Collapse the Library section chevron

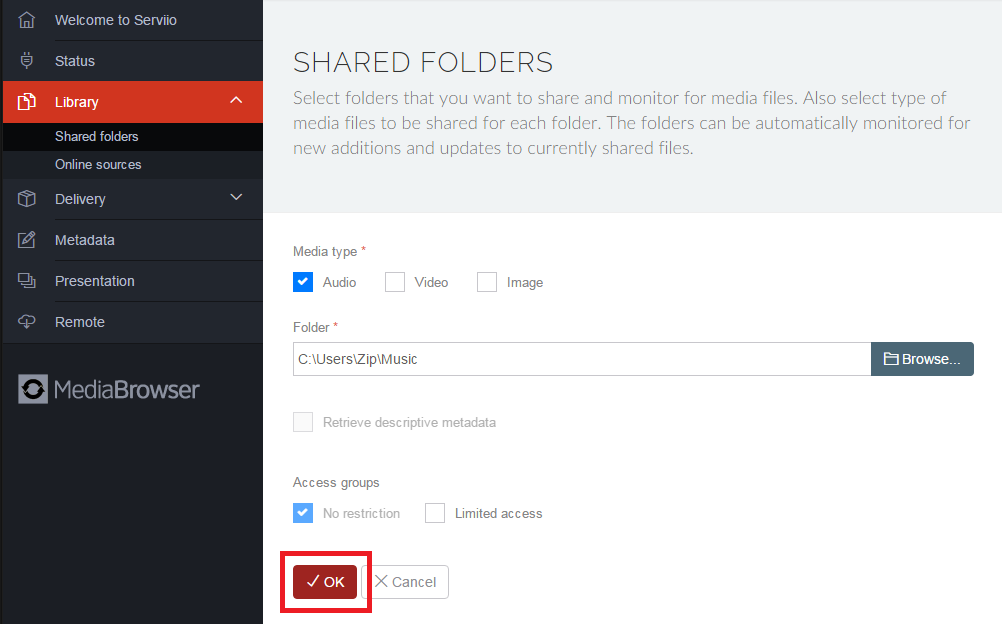pyautogui.click(x=236, y=100)
